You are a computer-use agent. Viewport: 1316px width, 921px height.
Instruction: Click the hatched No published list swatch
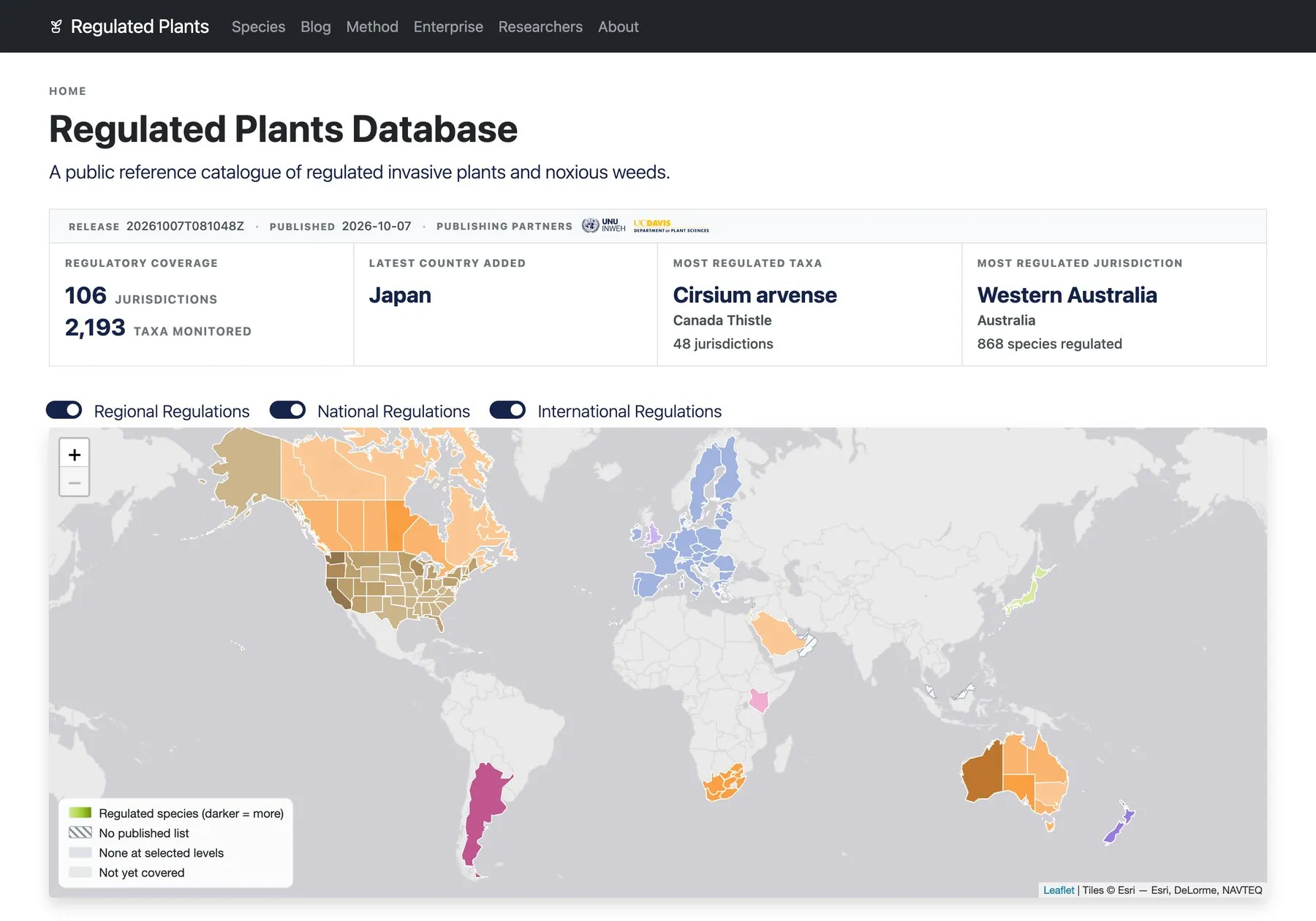pyautogui.click(x=80, y=833)
